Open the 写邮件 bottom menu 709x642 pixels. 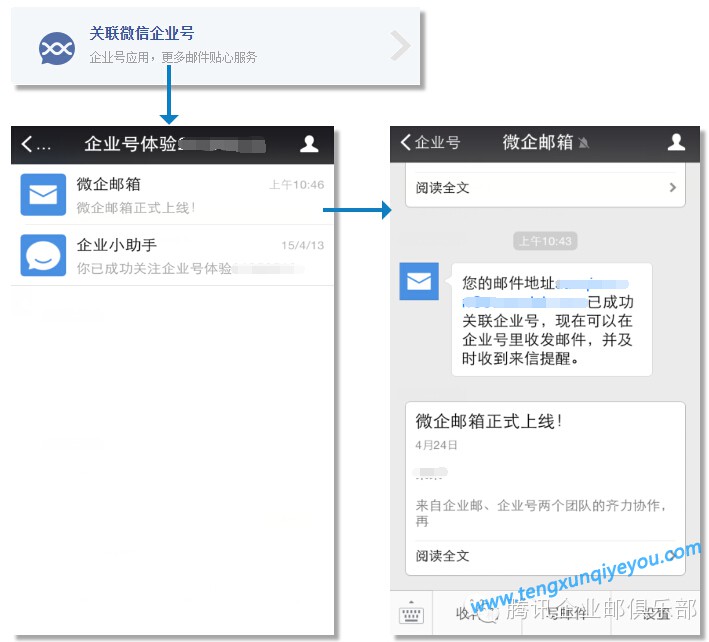pyautogui.click(x=566, y=613)
